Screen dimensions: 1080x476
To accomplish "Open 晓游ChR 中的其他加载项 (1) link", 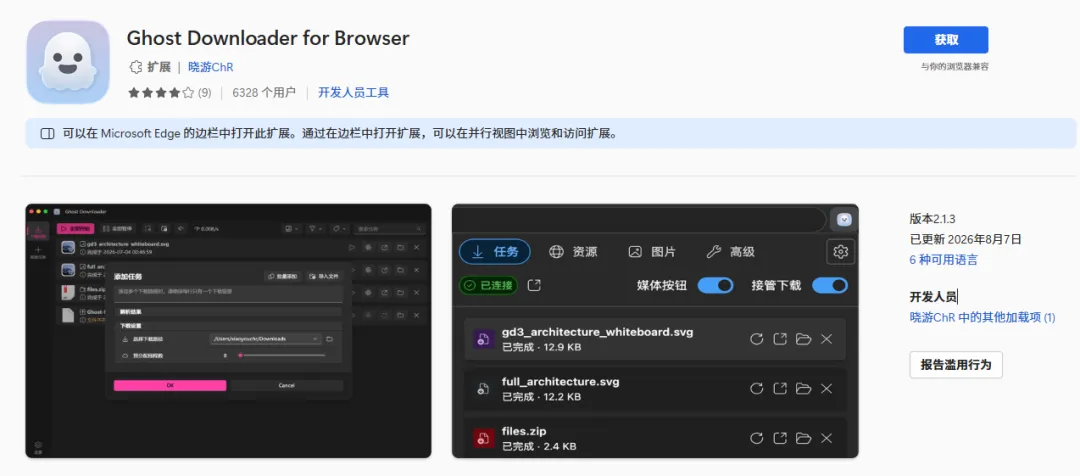I will (982, 318).
